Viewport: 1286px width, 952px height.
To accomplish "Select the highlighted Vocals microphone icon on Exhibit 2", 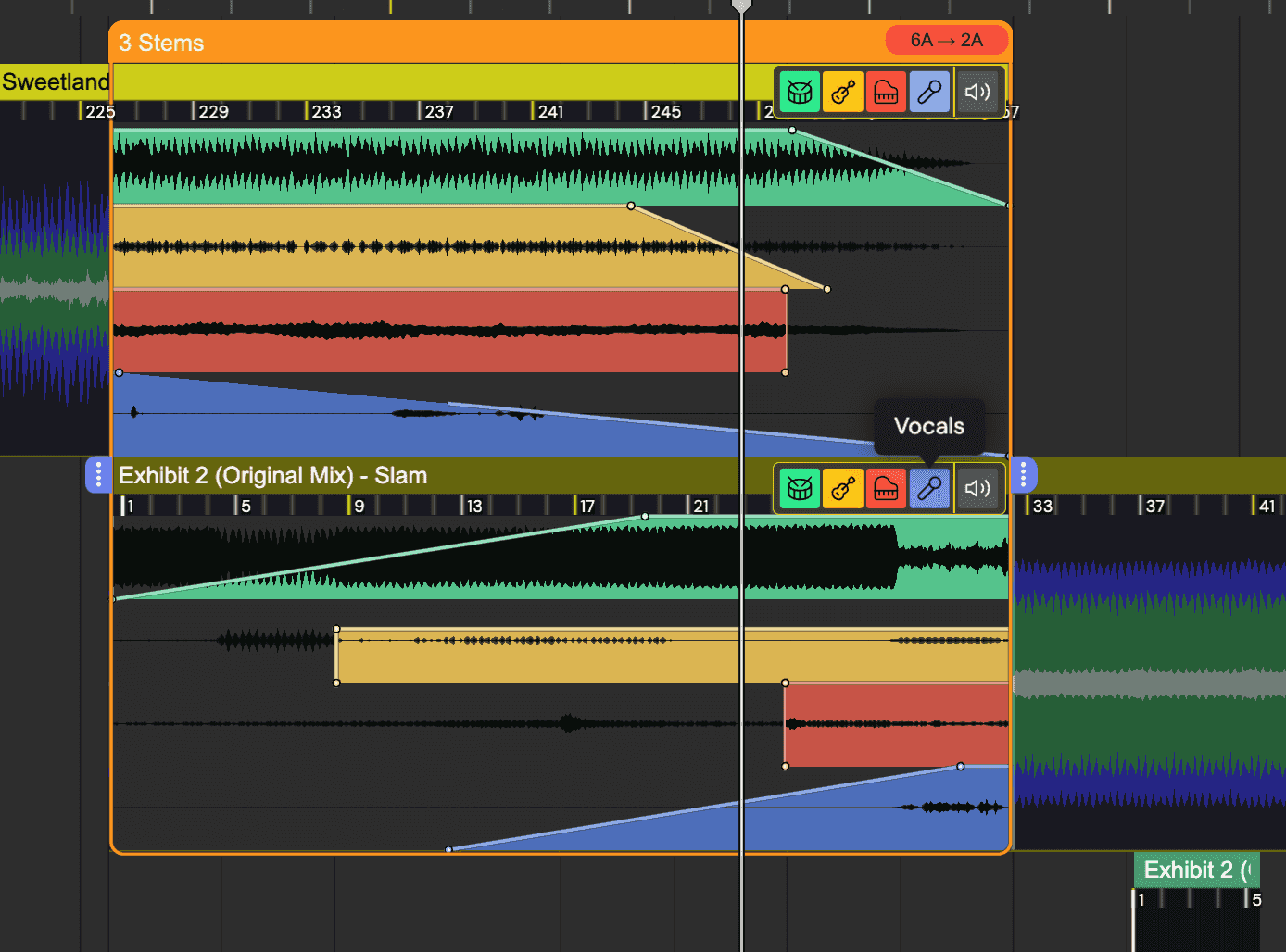I will (x=929, y=488).
